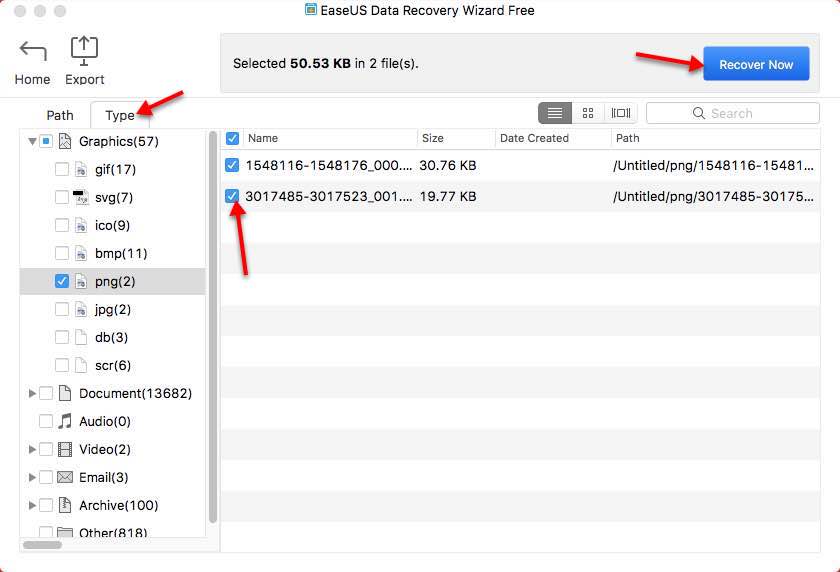Expand the Document(13682) tree node
Screen dimensions: 840x572
32,393
